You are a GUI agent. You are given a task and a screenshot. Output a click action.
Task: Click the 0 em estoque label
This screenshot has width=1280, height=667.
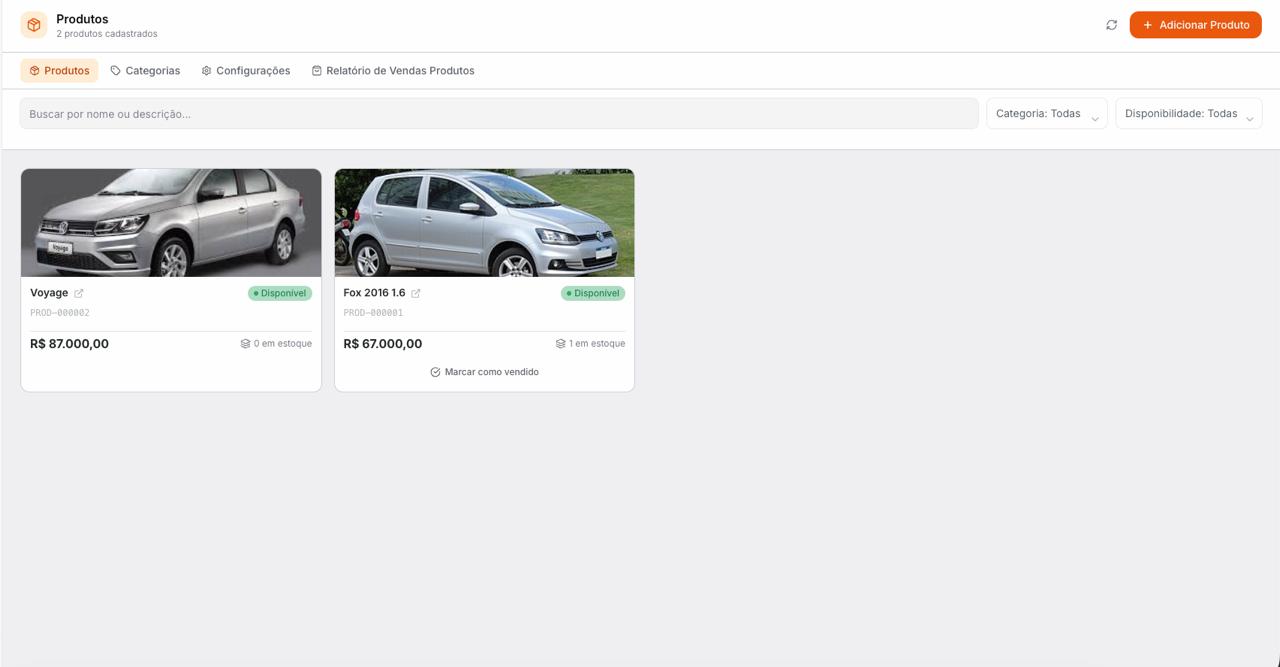[x=283, y=343]
